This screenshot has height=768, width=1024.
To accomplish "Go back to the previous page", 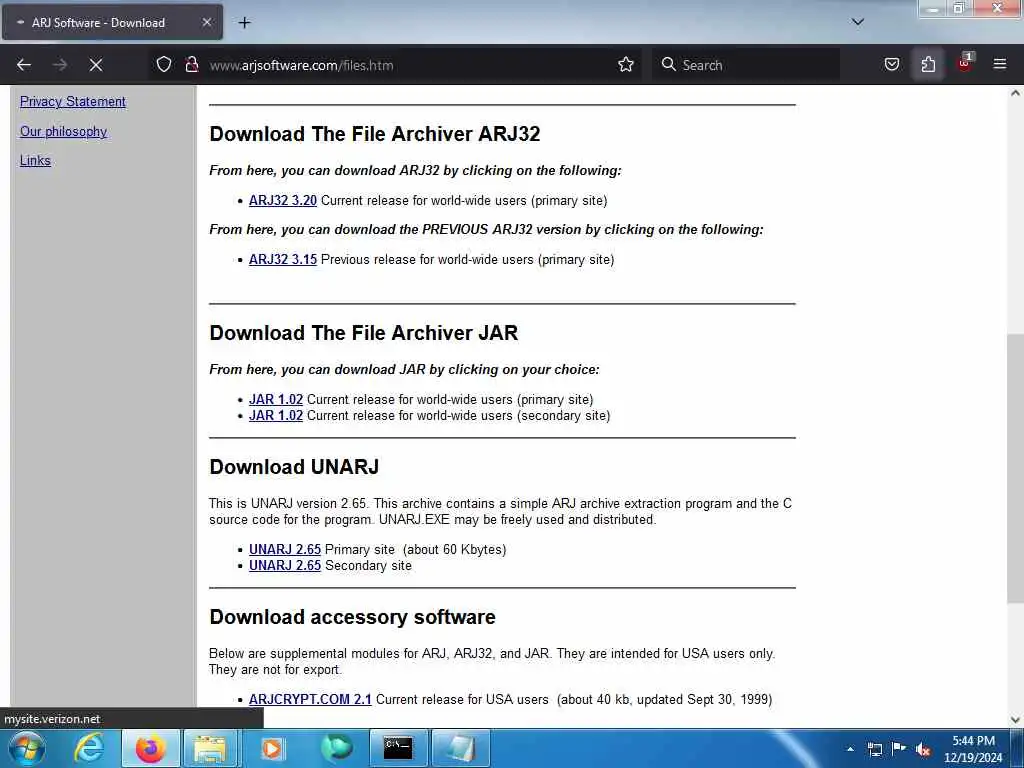I will coord(24,65).
